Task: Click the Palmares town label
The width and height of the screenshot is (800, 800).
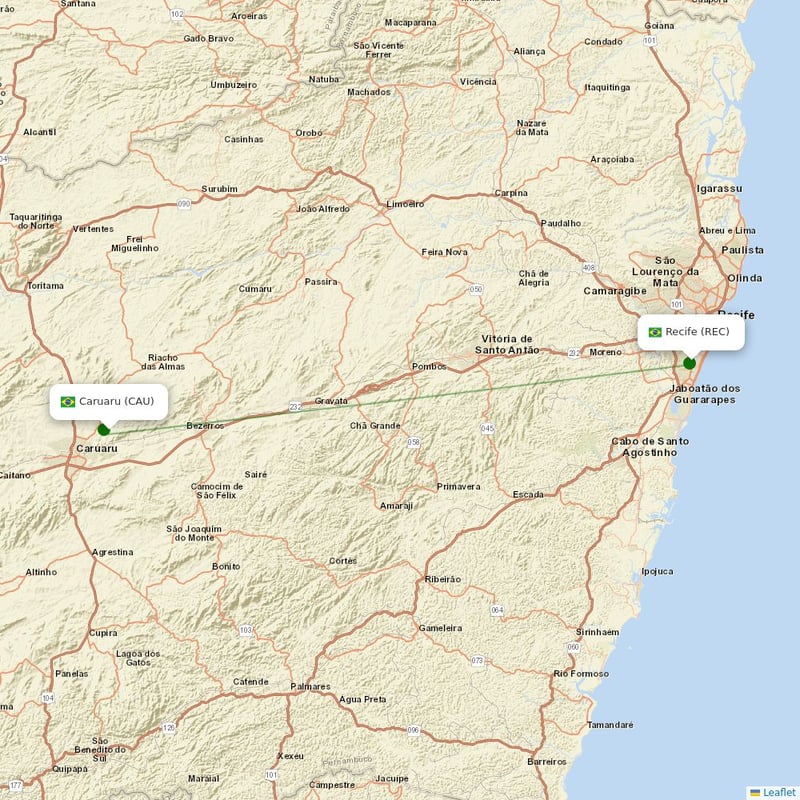Action: click(x=310, y=687)
